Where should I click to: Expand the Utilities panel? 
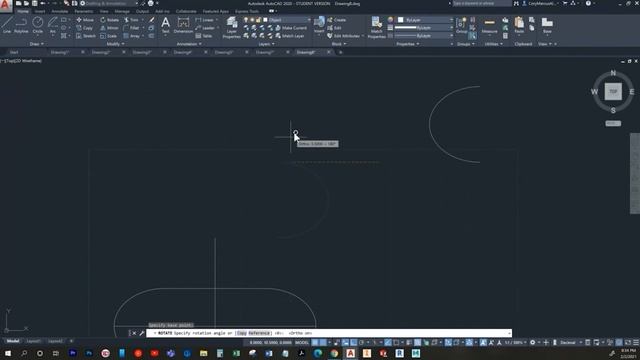[x=494, y=44]
